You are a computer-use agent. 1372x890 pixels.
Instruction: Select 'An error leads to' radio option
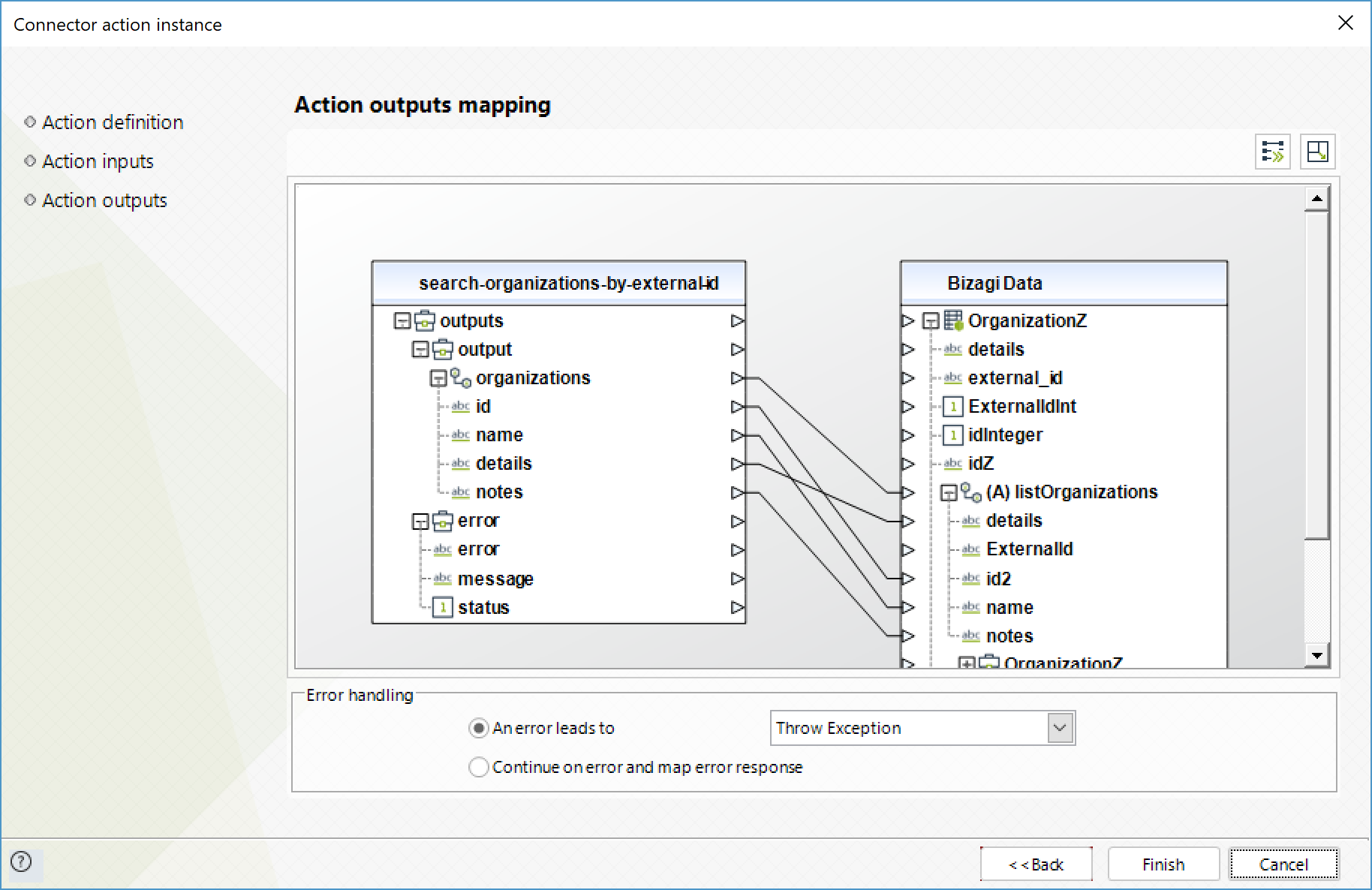pyautogui.click(x=479, y=728)
